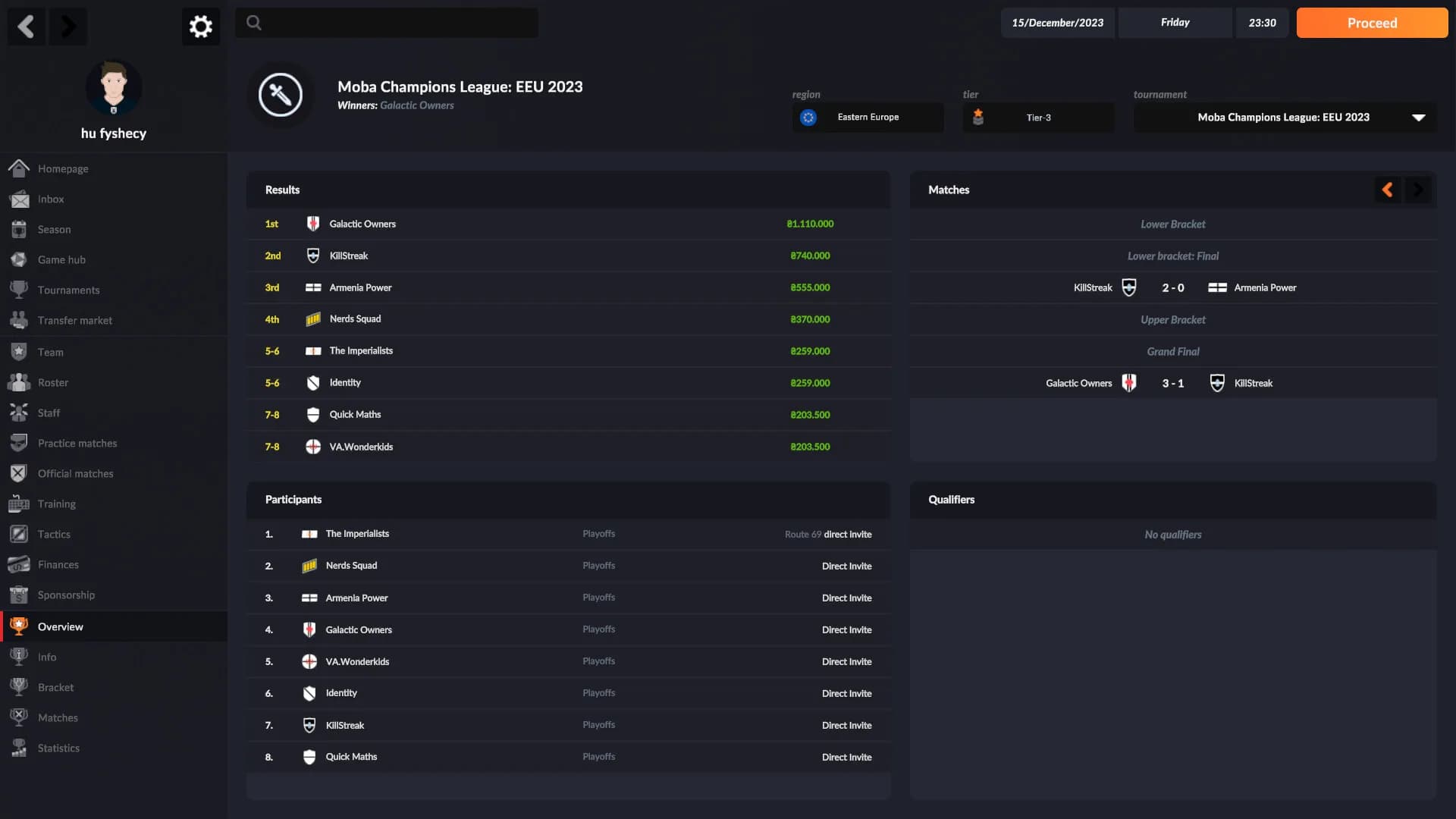Click the Official matches icon
This screenshot has width=1456, height=819.
pos(19,473)
